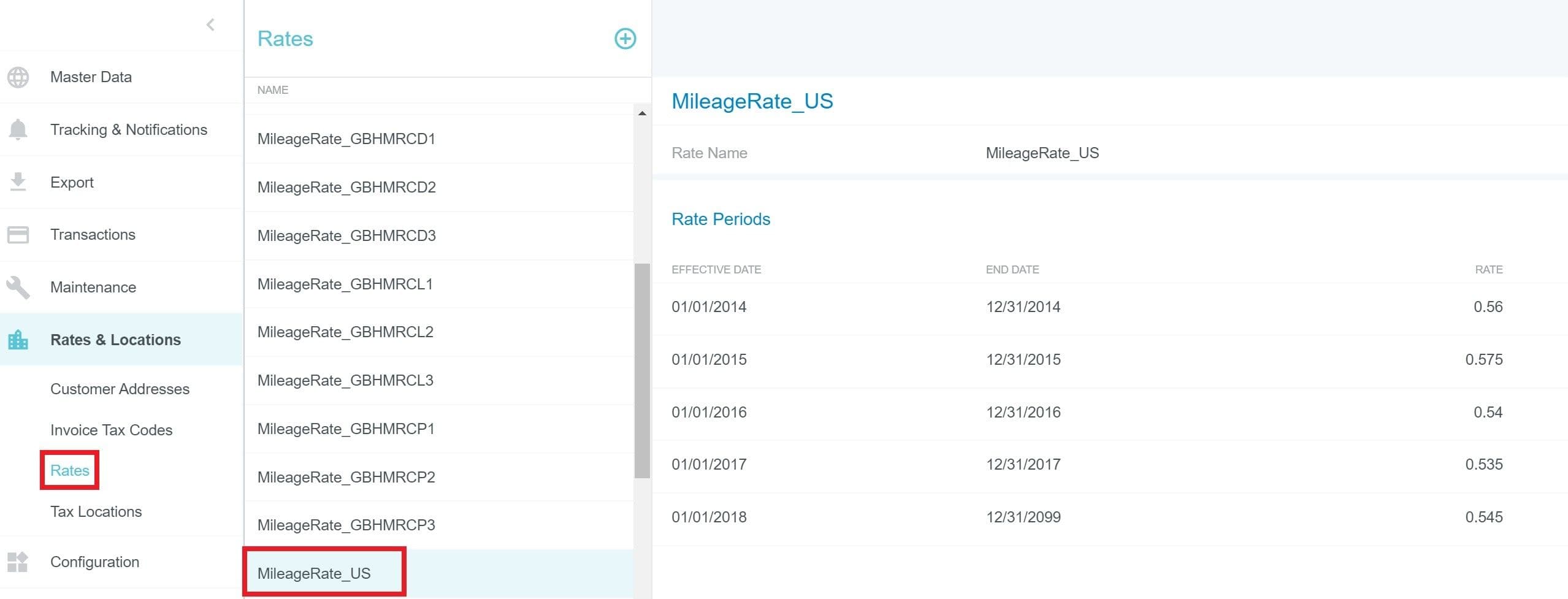Click the bell icon for Tracking & Notifications
The width and height of the screenshot is (1568, 599).
pos(18,129)
